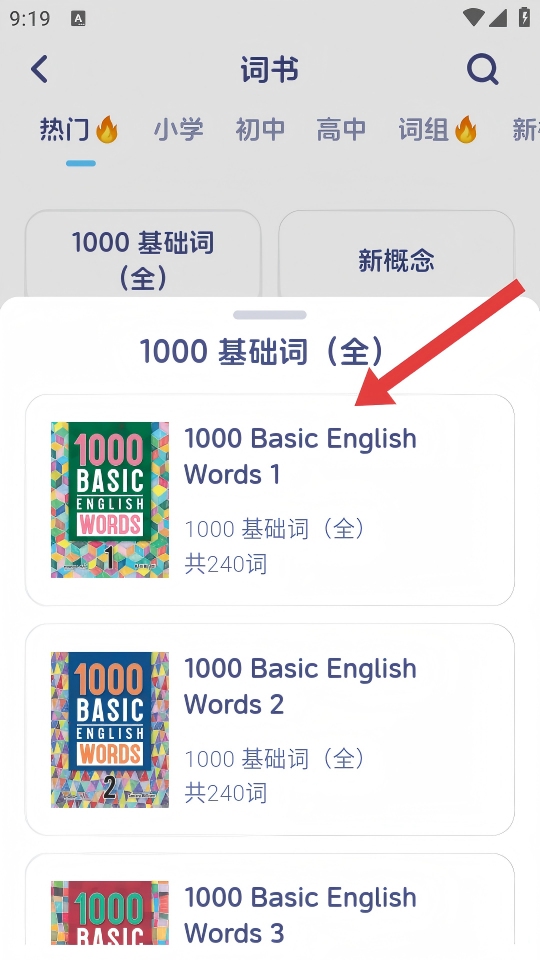Image resolution: width=540 pixels, height=960 pixels.
Task: Open the 1000 Basic English Words 1 cover thumbnail
Action: (110, 500)
